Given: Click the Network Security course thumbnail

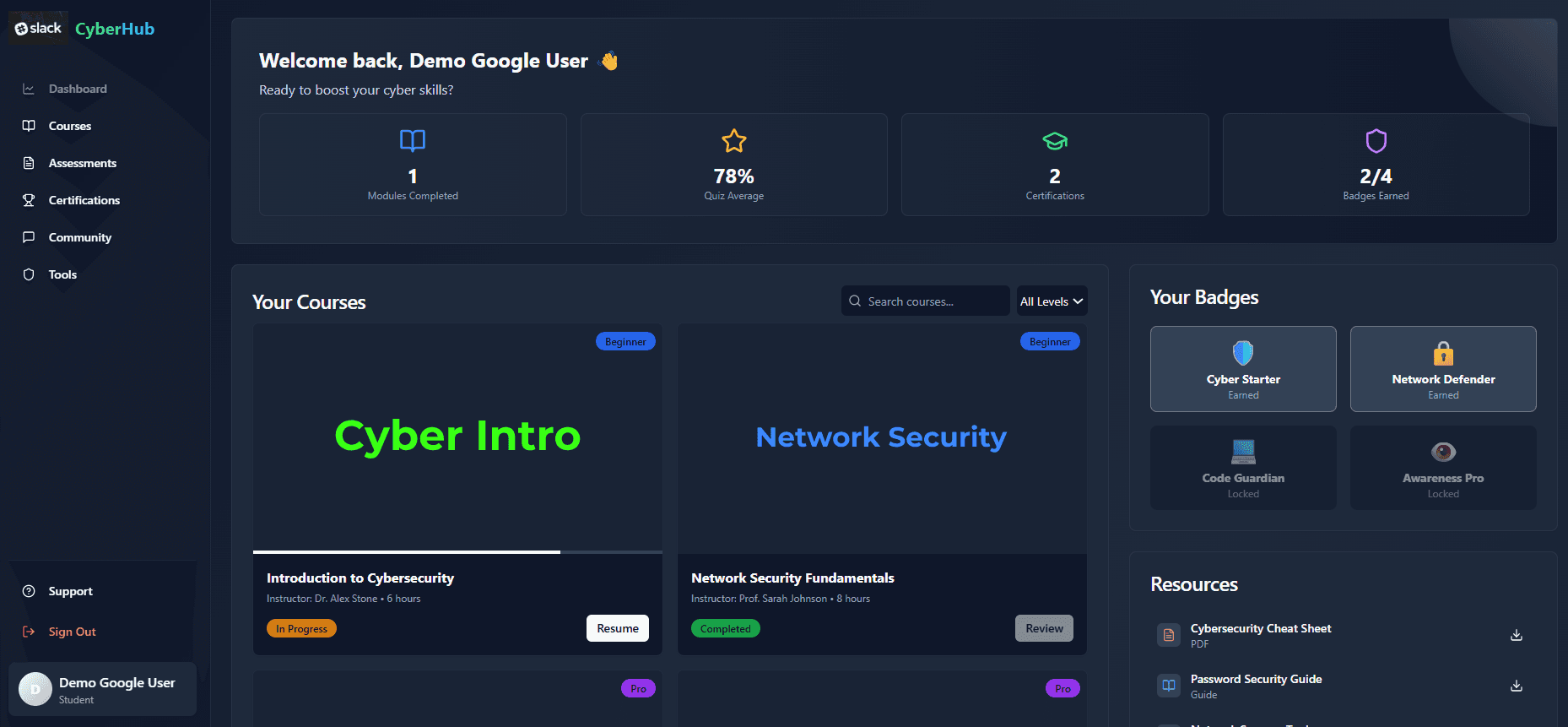Looking at the screenshot, I should click(x=882, y=438).
